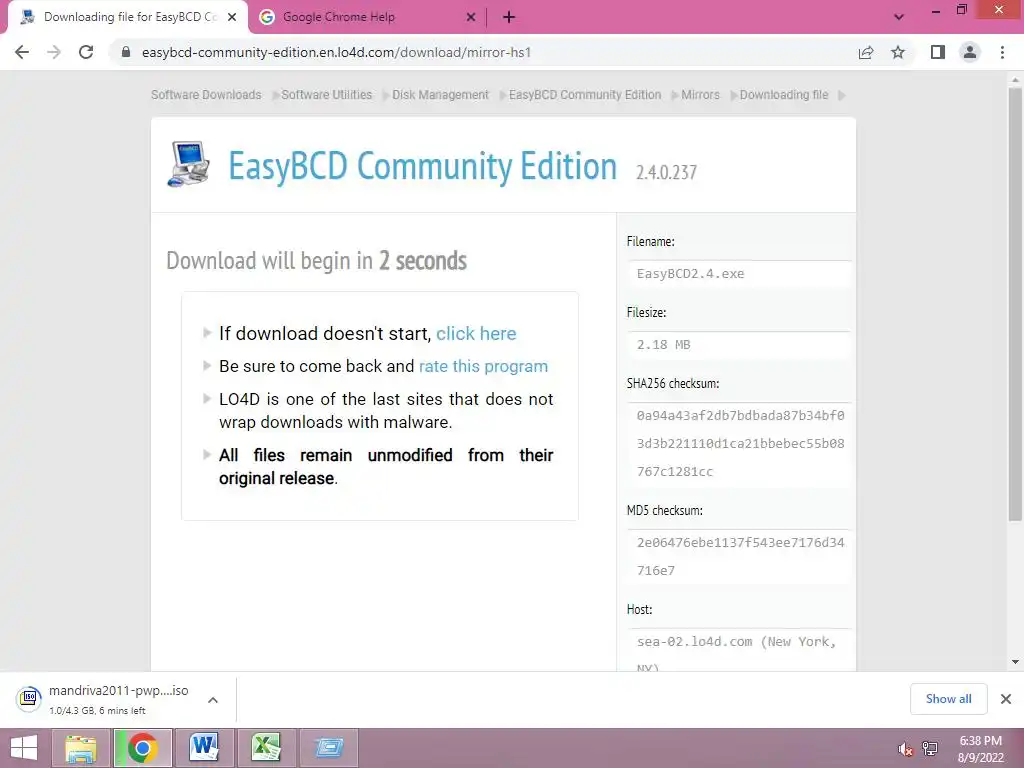This screenshot has width=1024, height=768.
Task: Select the MD5 checksum value
Action: [739, 556]
